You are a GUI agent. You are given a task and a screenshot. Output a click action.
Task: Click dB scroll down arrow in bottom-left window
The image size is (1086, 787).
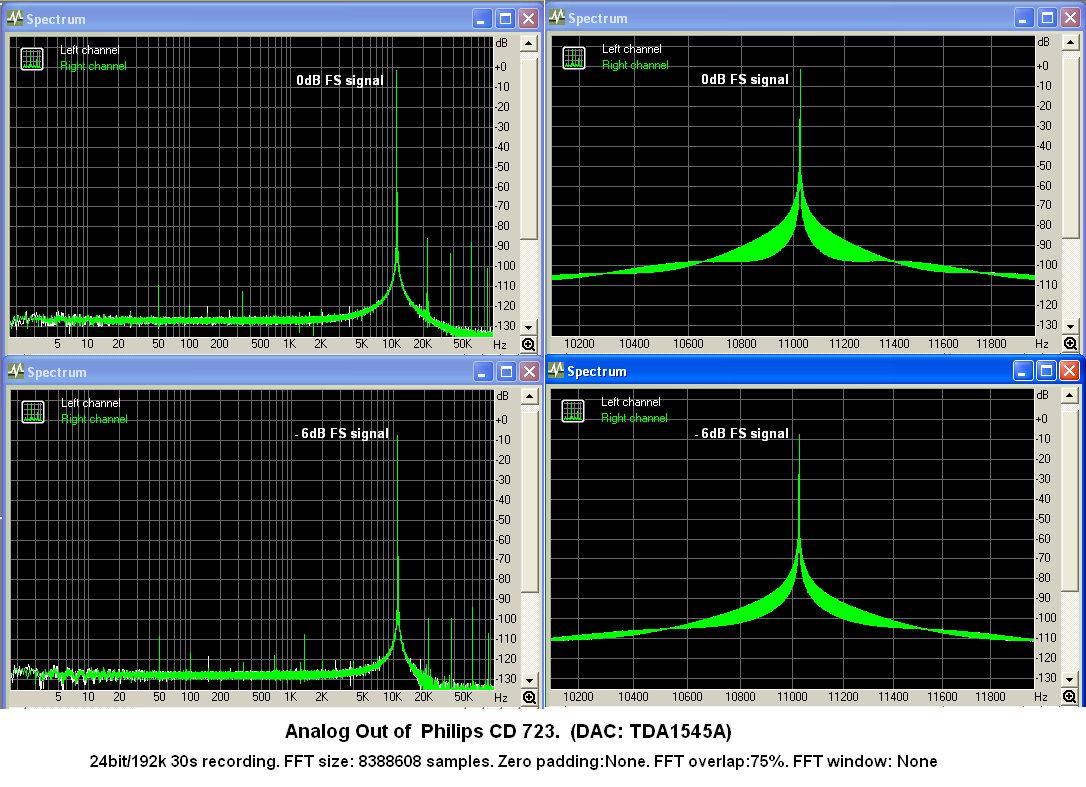pos(529,680)
